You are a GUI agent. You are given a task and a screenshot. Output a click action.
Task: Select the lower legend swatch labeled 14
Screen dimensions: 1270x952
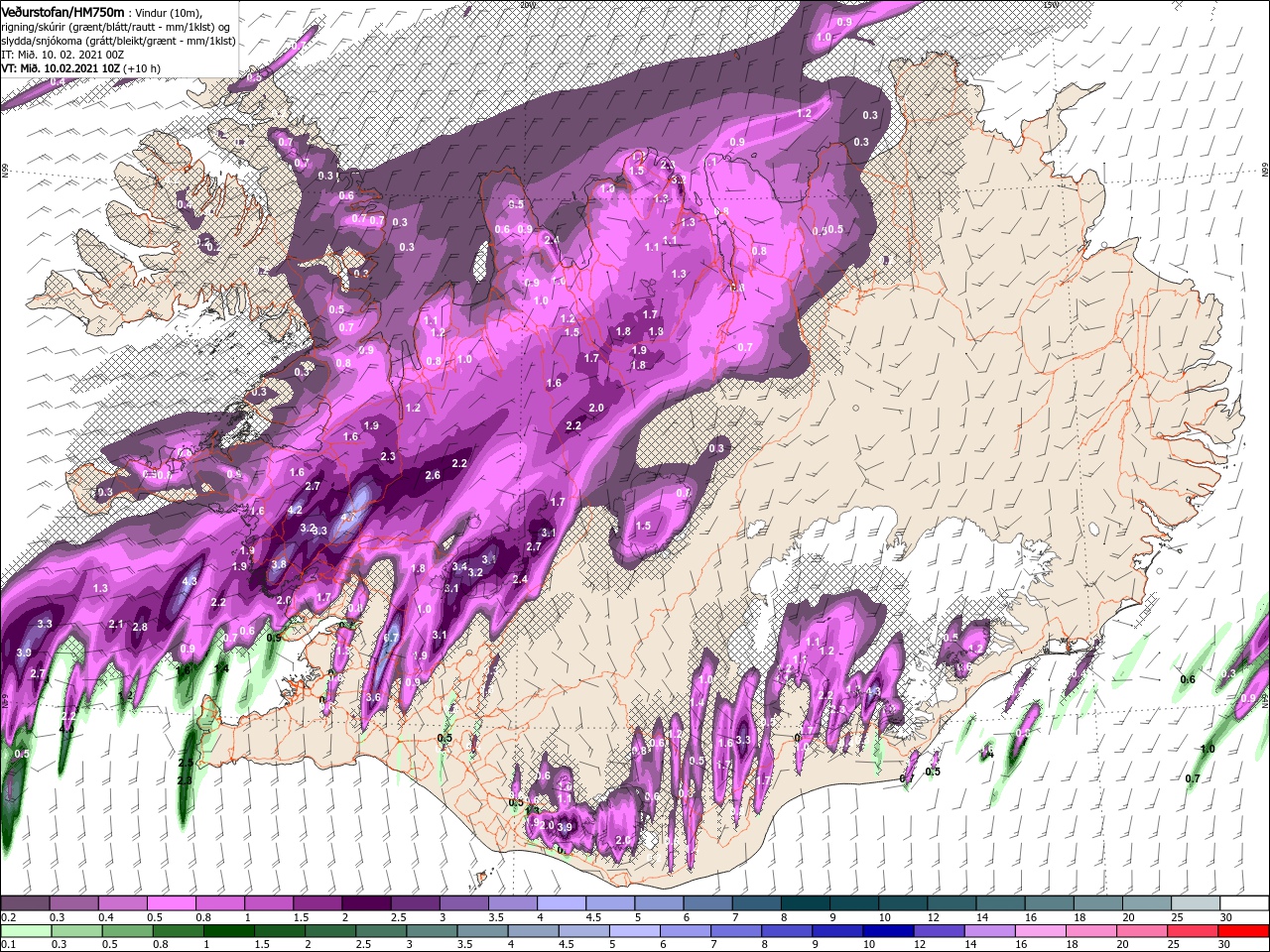point(989,930)
